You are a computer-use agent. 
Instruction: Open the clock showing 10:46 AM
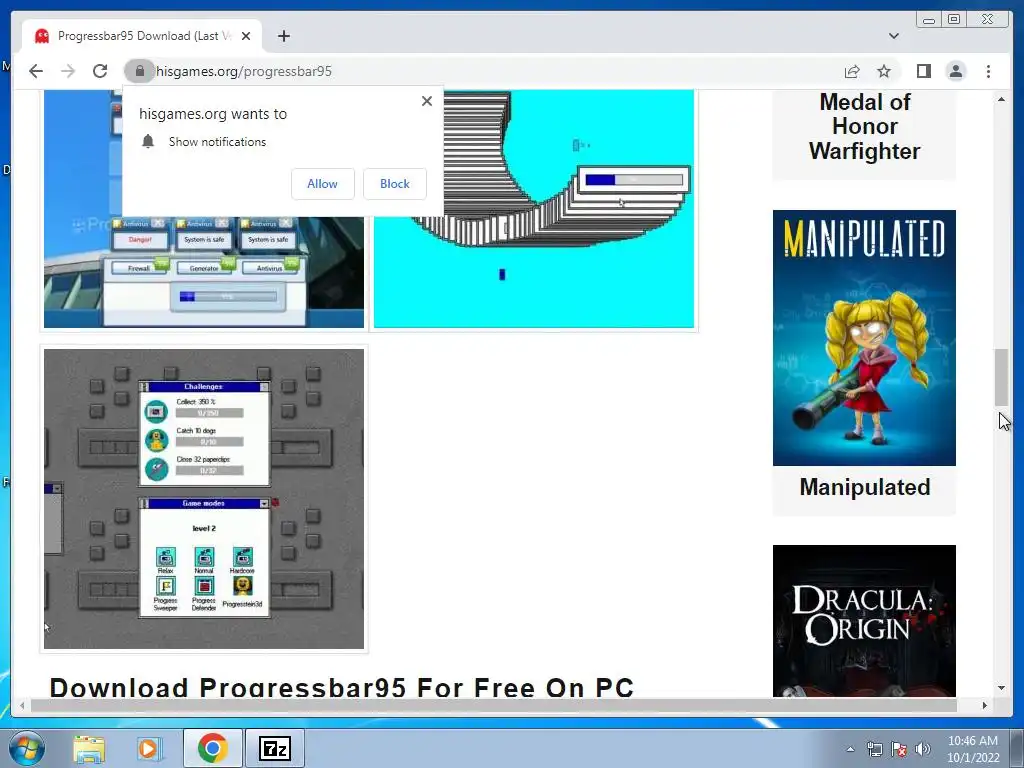[973, 748]
